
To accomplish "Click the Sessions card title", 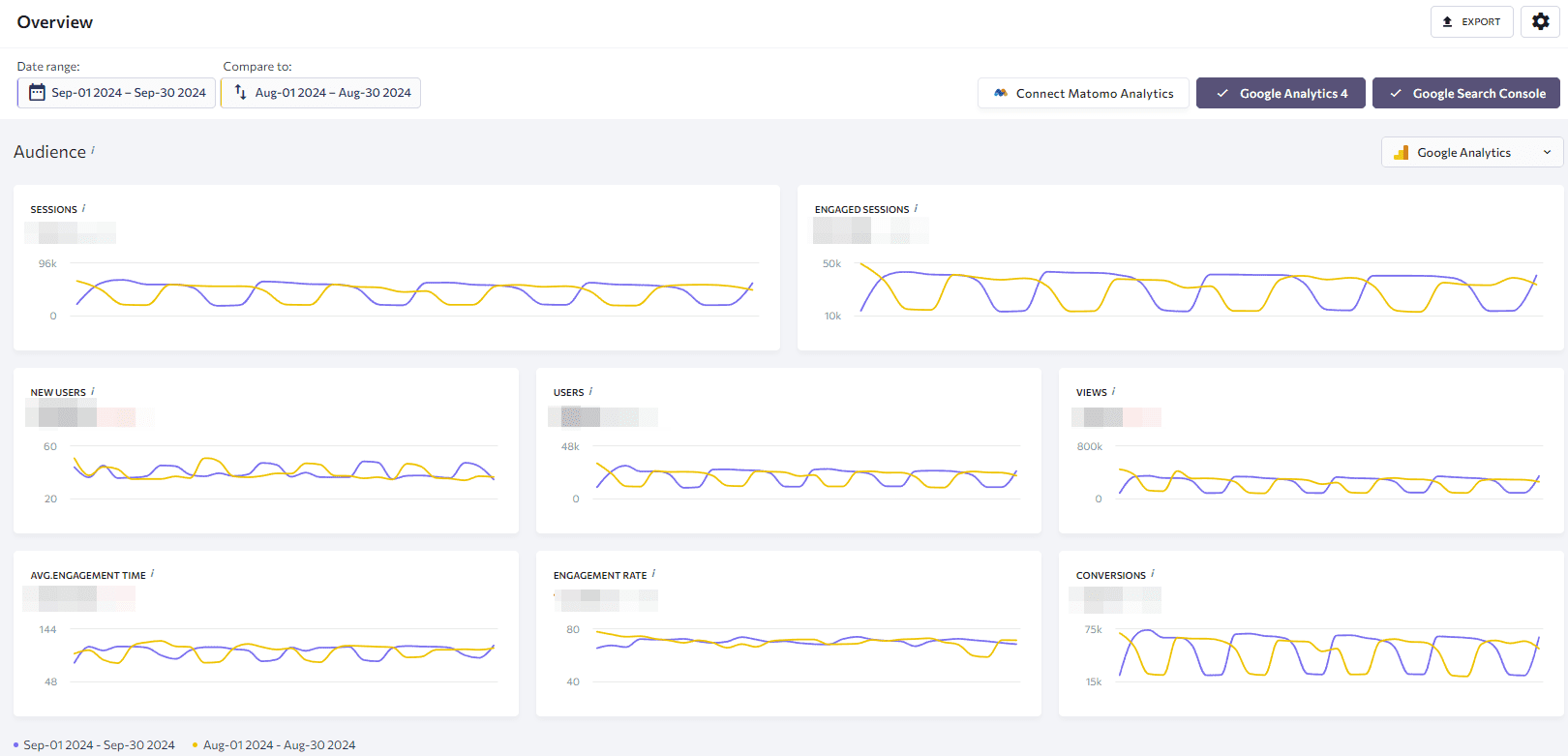I will tap(53, 209).
